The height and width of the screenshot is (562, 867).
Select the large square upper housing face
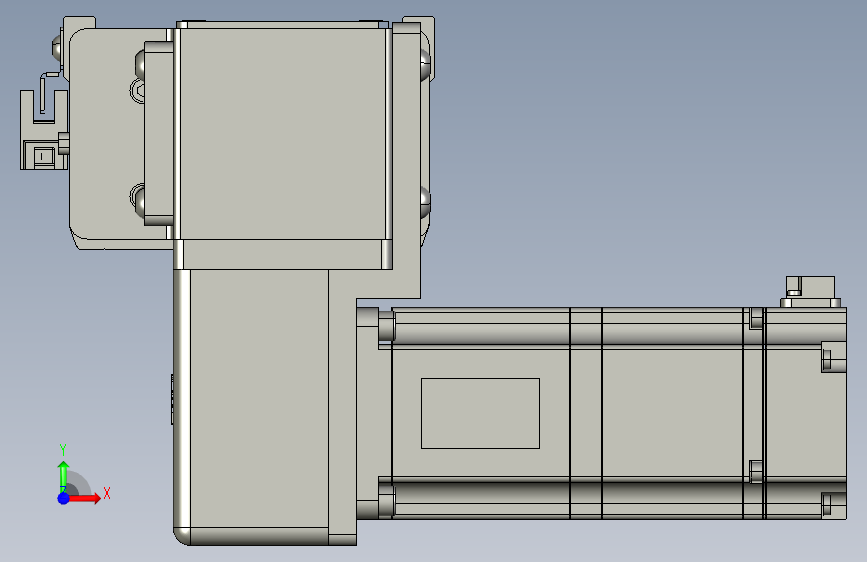tap(283, 134)
